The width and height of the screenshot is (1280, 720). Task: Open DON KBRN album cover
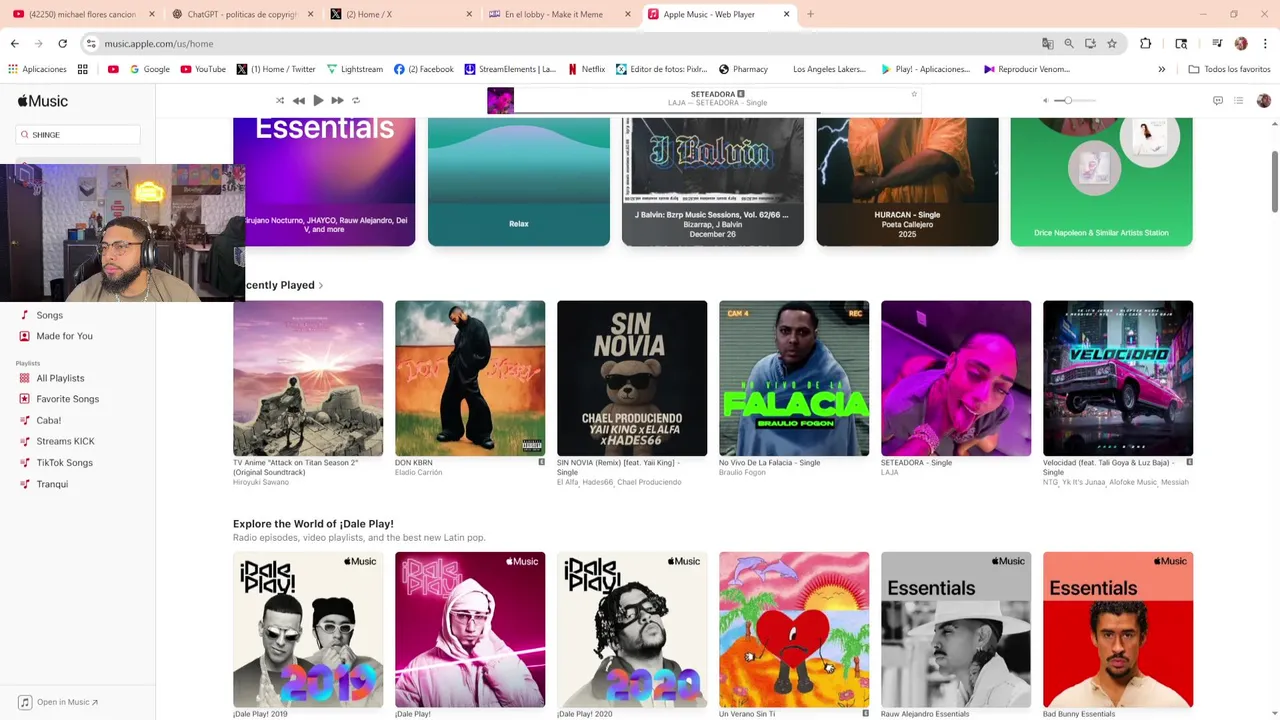point(470,378)
